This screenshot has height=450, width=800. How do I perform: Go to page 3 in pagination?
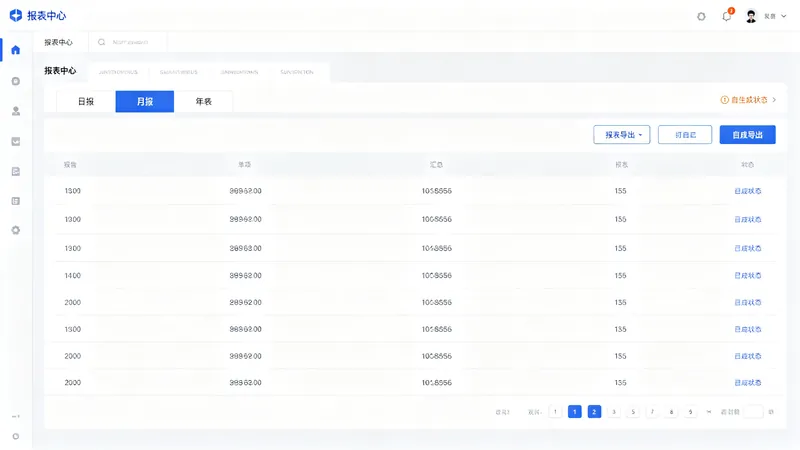pos(614,412)
